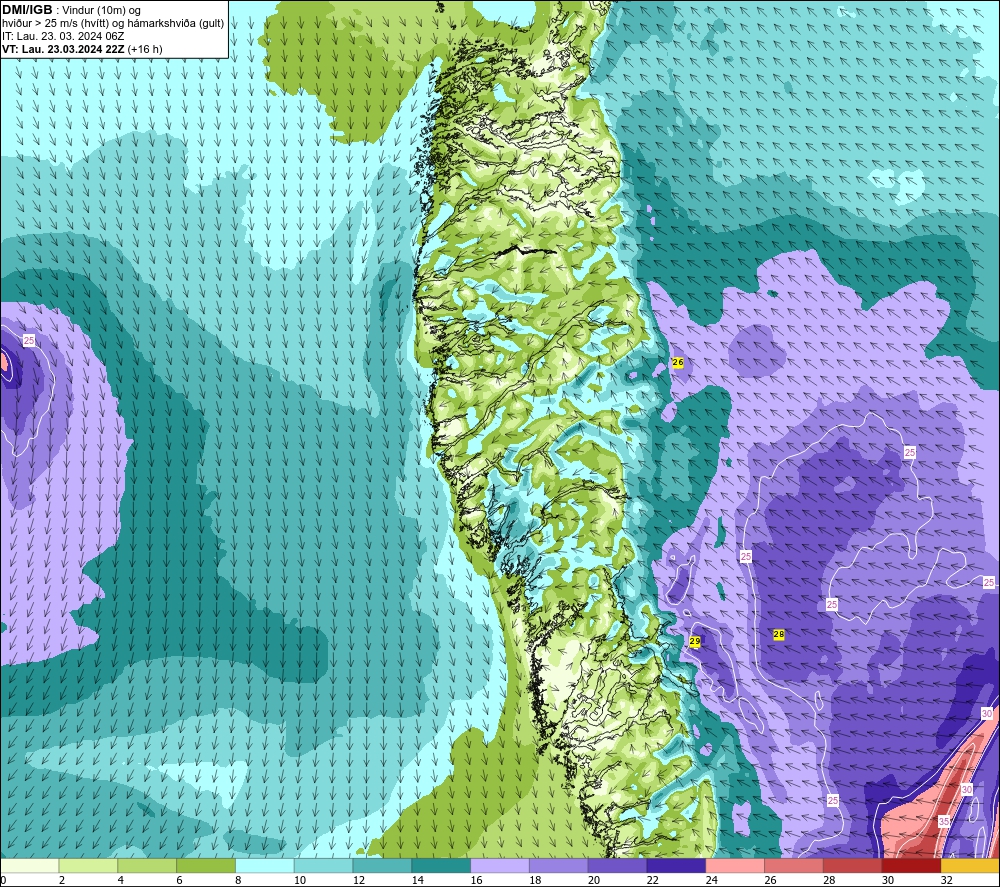Click the legend scale value 32
Screen dimensions: 1000x887
point(946,881)
